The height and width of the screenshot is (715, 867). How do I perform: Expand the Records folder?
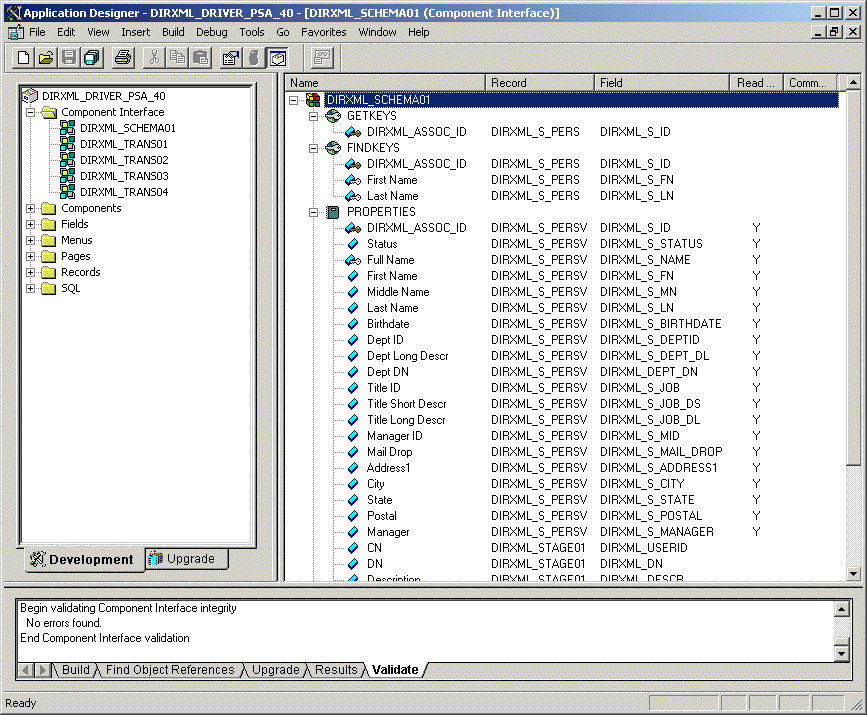click(x=31, y=271)
